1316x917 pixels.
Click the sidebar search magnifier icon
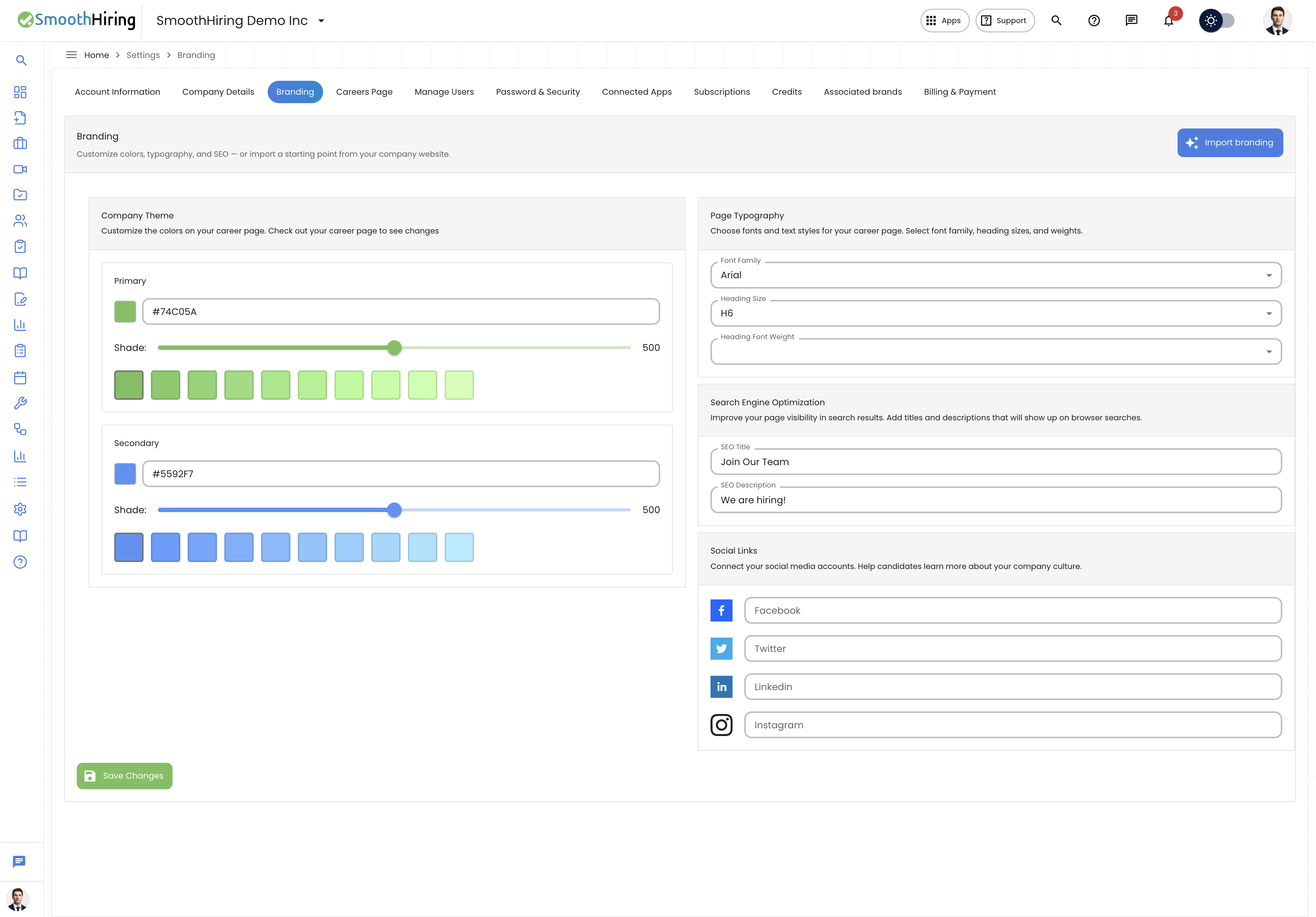coord(21,60)
